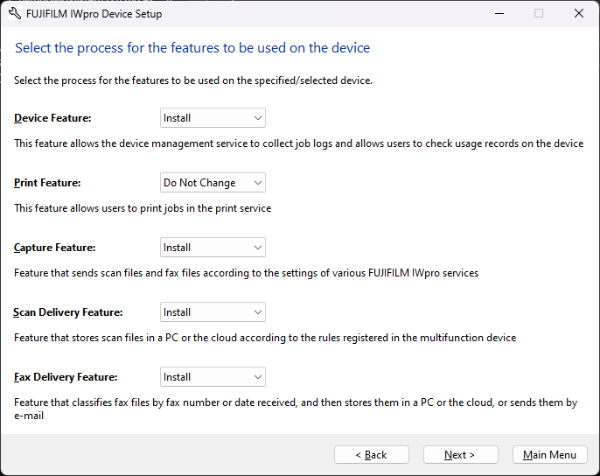The image size is (600, 476).
Task: Click the Capture Feature label
Action: (54, 248)
